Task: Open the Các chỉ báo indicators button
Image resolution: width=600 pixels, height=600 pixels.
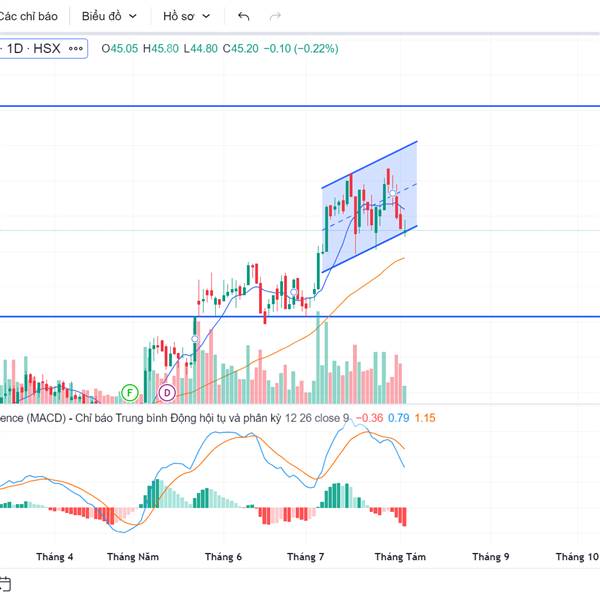Action: [x=28, y=16]
